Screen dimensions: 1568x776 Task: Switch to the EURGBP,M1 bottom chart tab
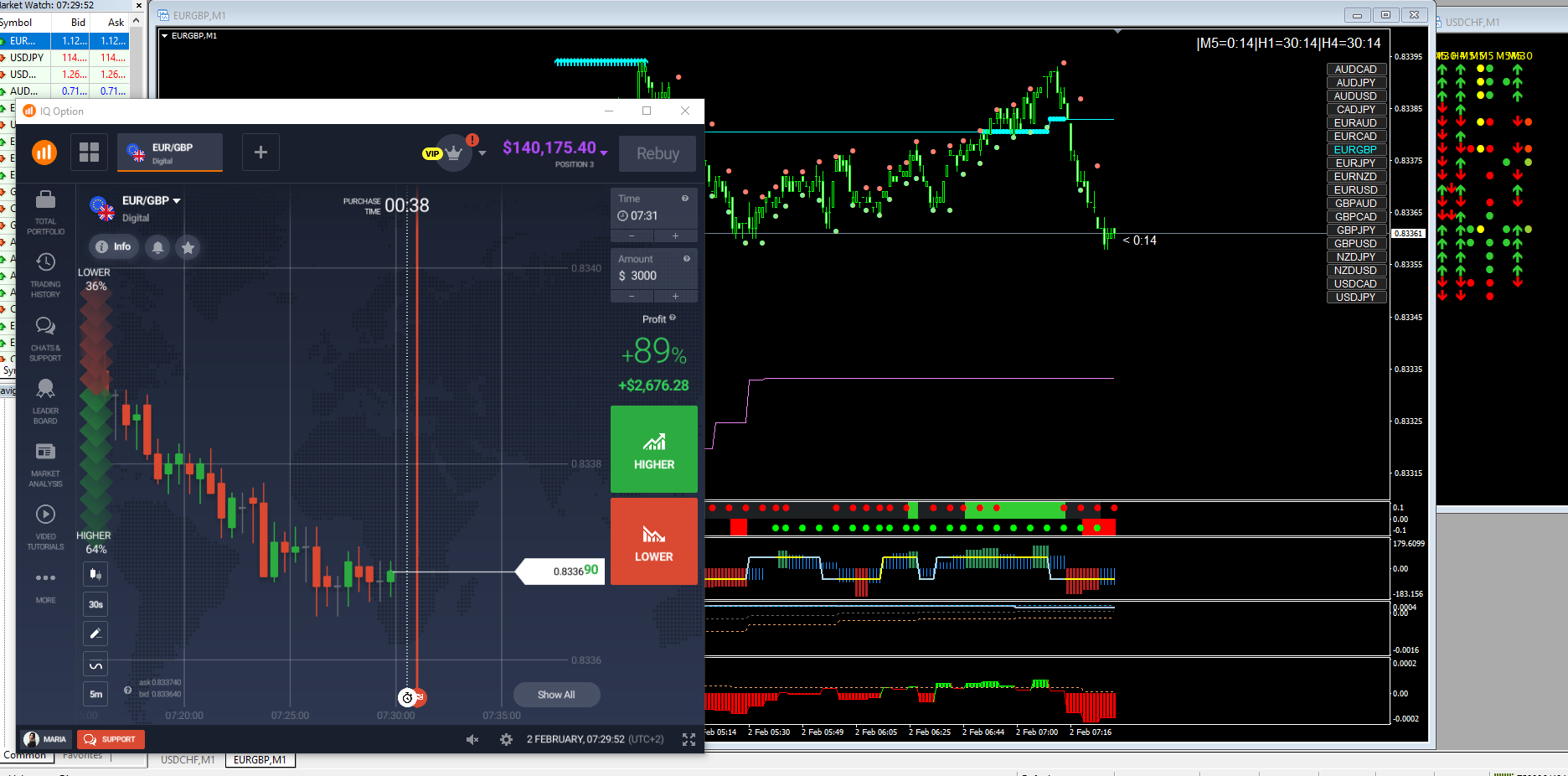coord(260,760)
